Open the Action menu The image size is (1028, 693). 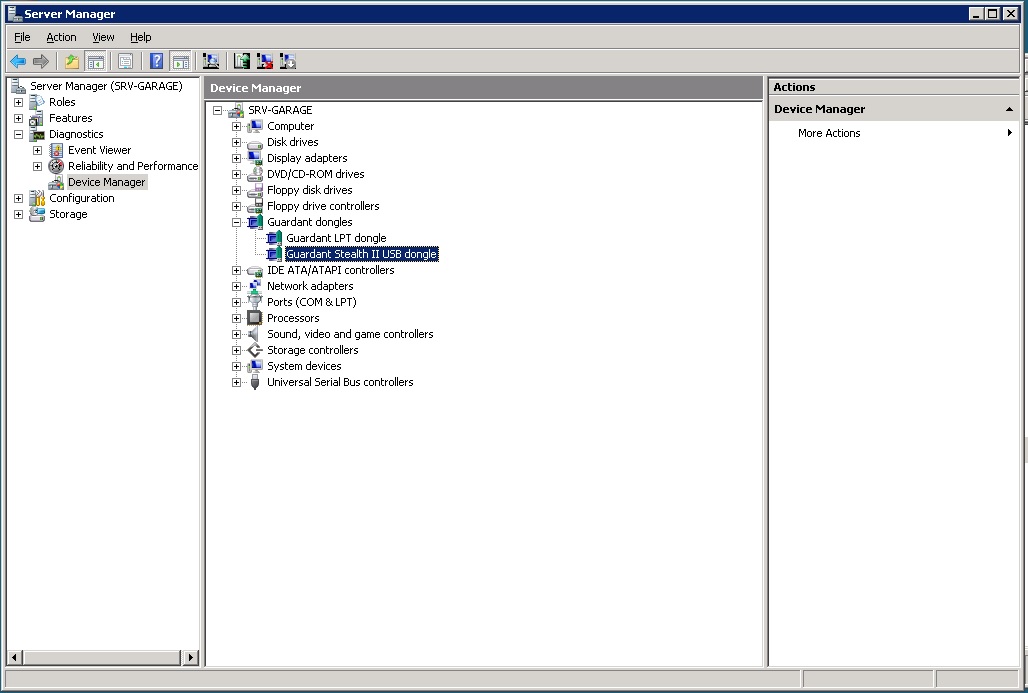point(61,37)
